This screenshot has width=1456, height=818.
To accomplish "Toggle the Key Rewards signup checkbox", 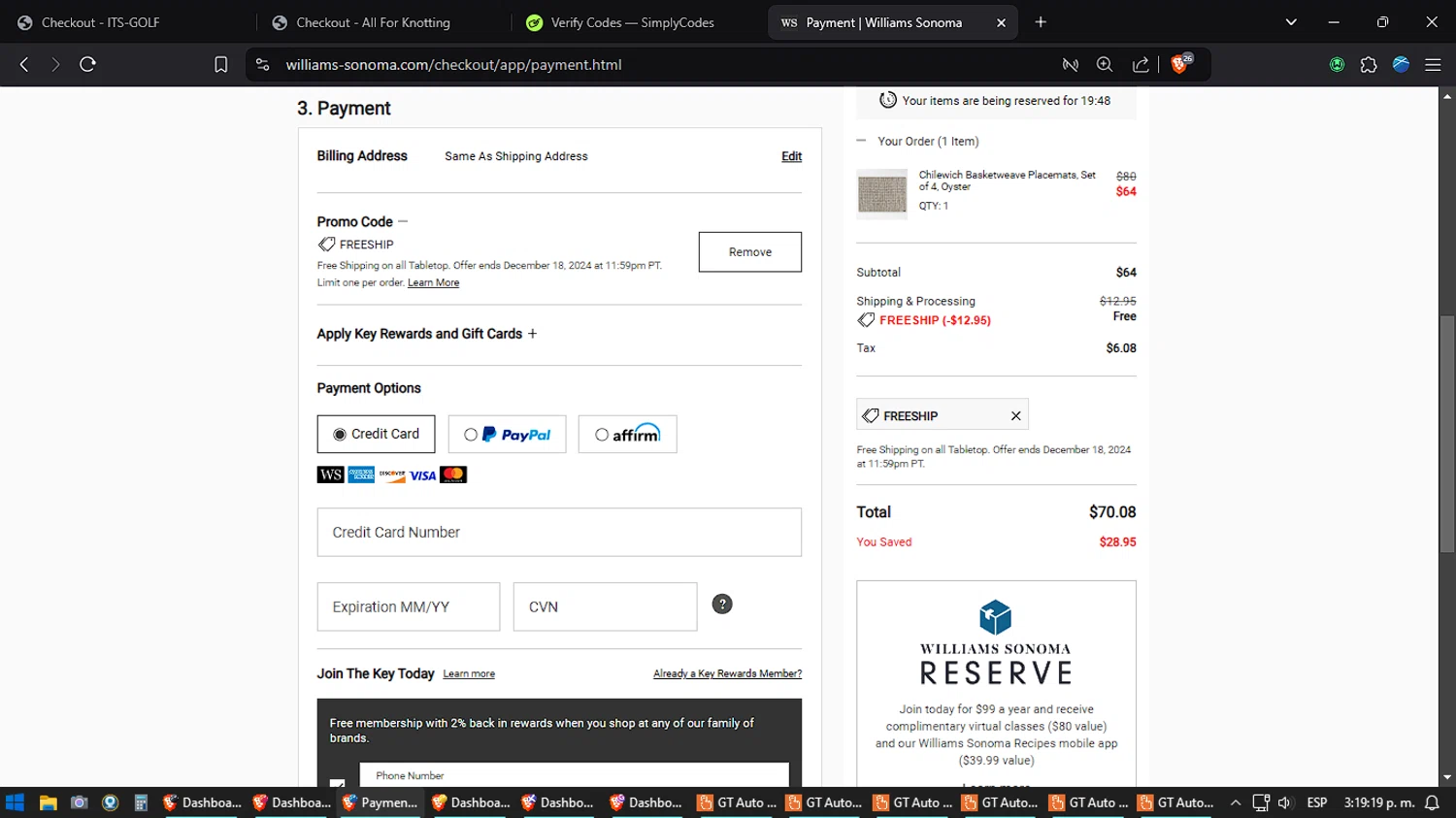I will point(337,783).
